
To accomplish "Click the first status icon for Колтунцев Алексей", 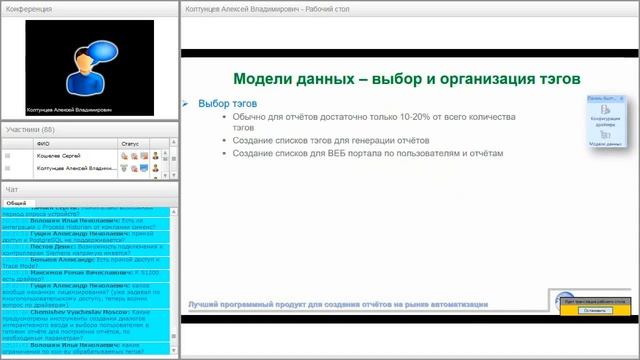I will (124, 168).
